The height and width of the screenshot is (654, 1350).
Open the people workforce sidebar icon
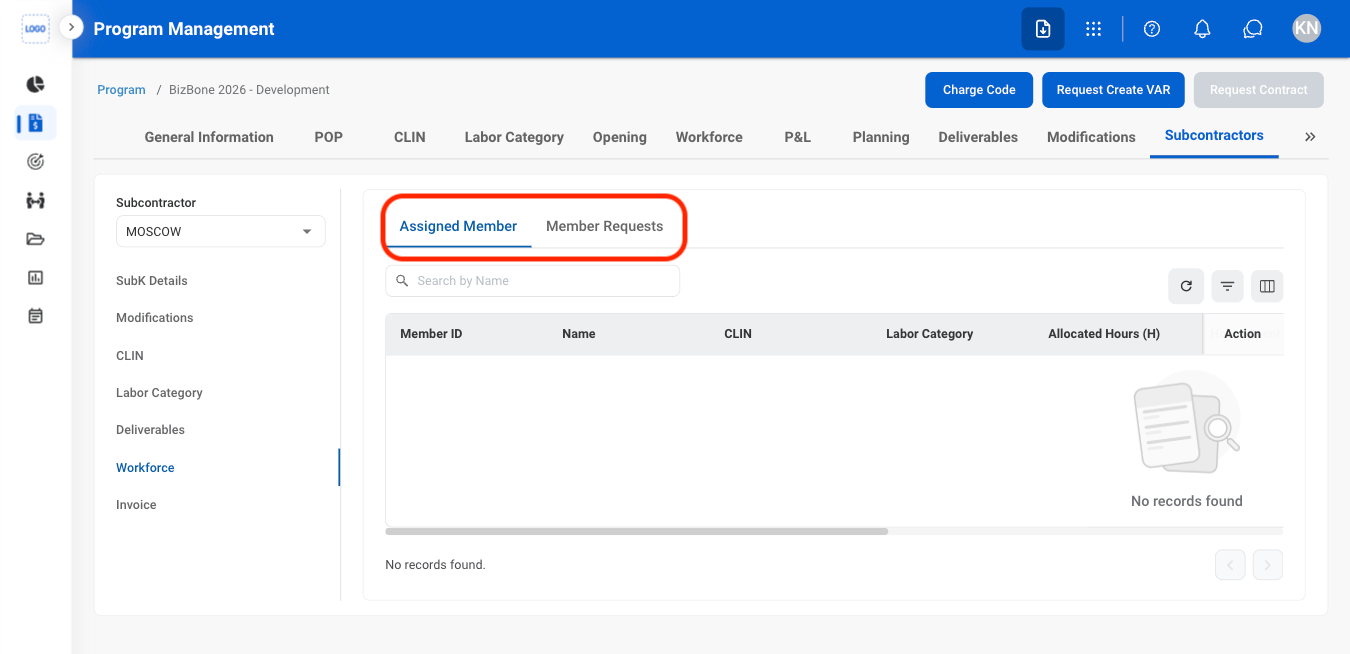[x=35, y=200]
